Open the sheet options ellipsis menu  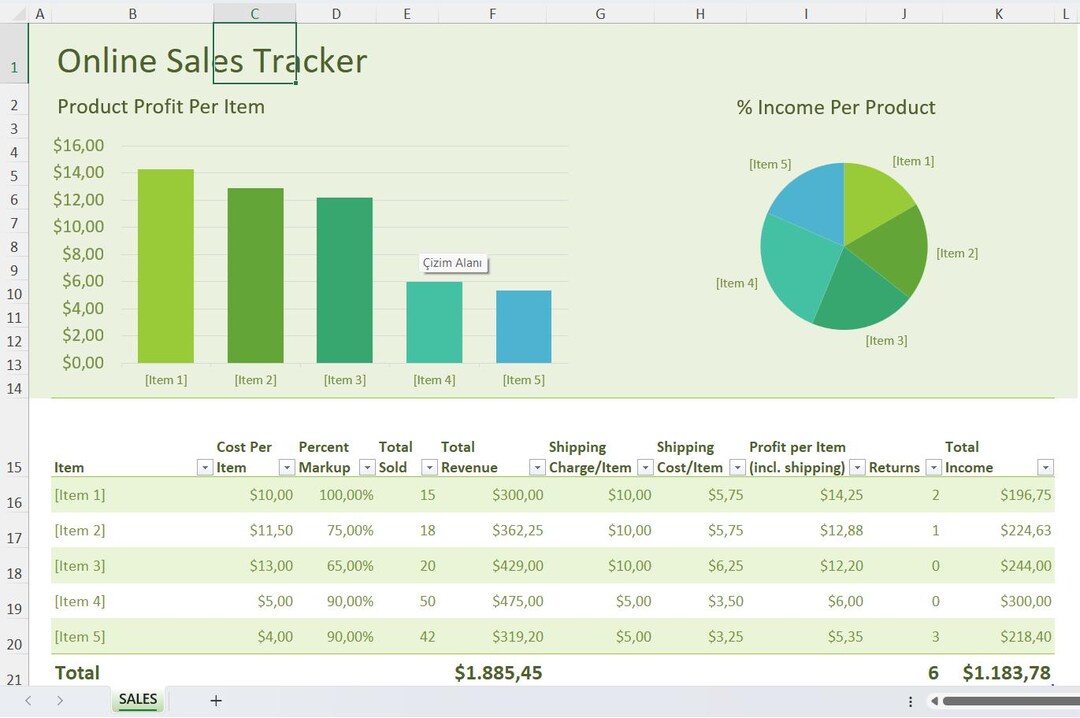910,701
